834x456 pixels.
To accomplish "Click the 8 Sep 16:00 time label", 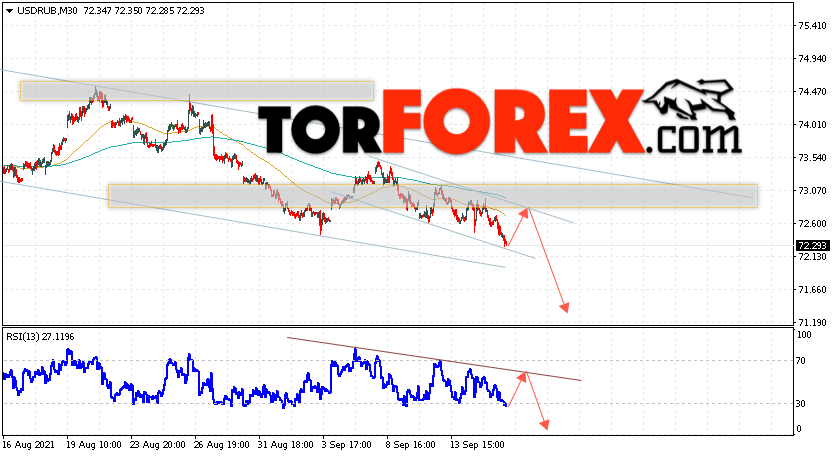I will [x=410, y=444].
